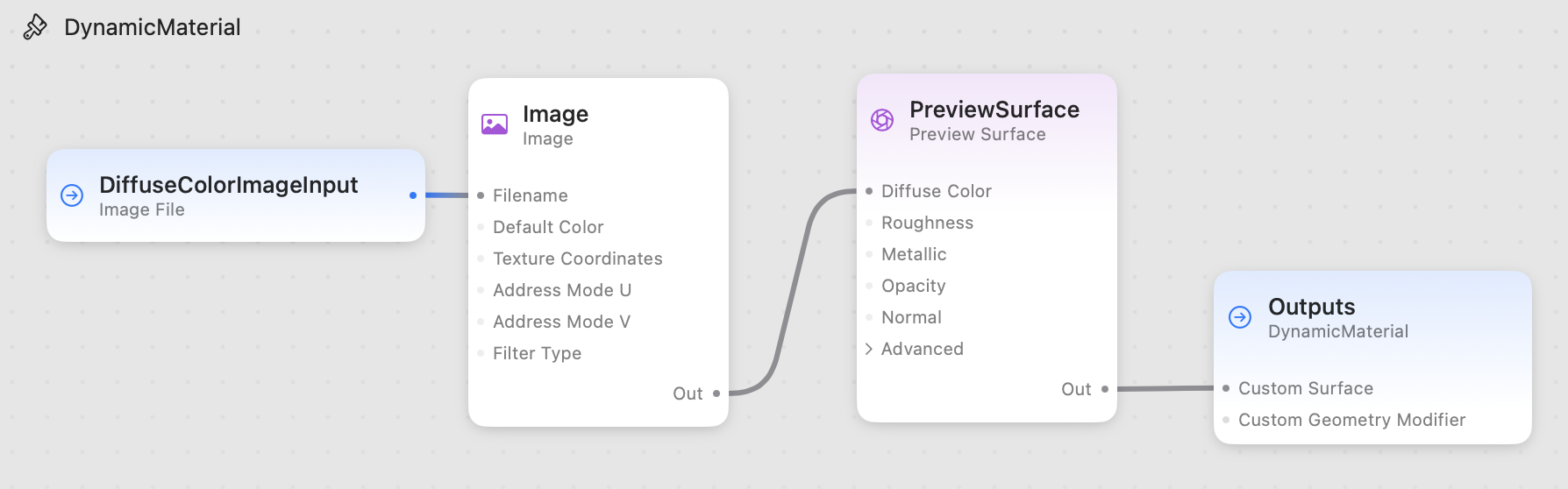Click the Custom Geometry Modifier input

click(1351, 420)
